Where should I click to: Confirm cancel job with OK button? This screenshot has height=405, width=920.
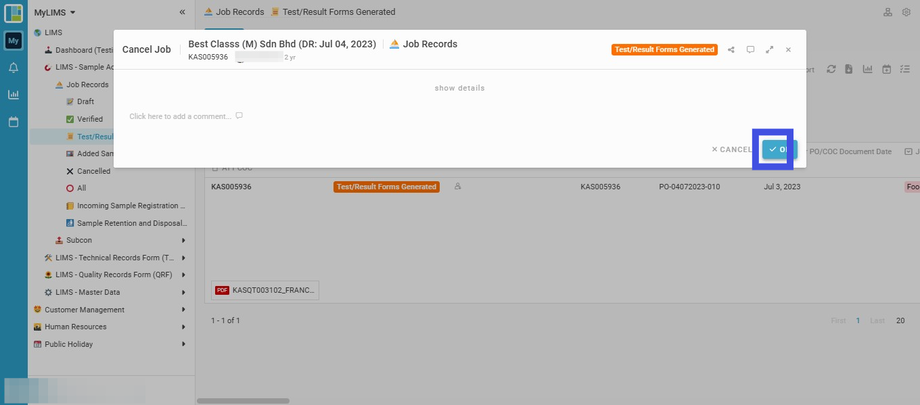[x=779, y=150]
